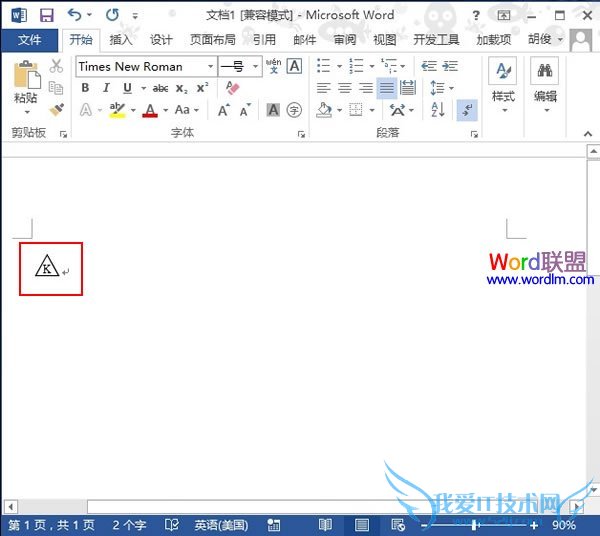The image size is (600, 536).
Task: Center align the paragraph
Action: (x=344, y=88)
